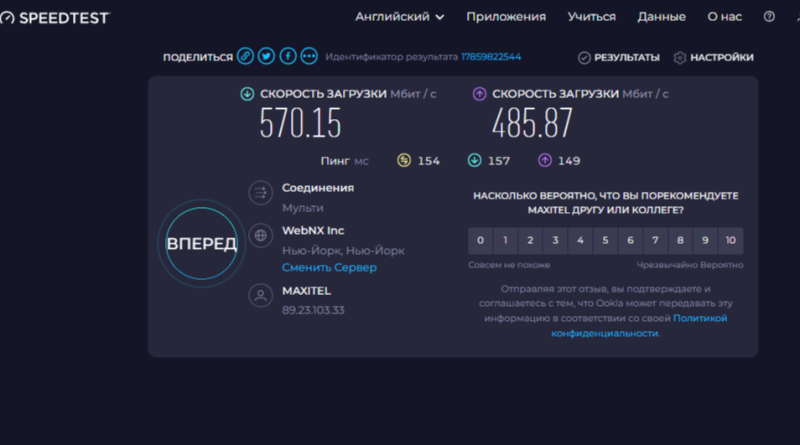Click the Нью-Йорк, Нью-Йорк location text

click(x=343, y=251)
